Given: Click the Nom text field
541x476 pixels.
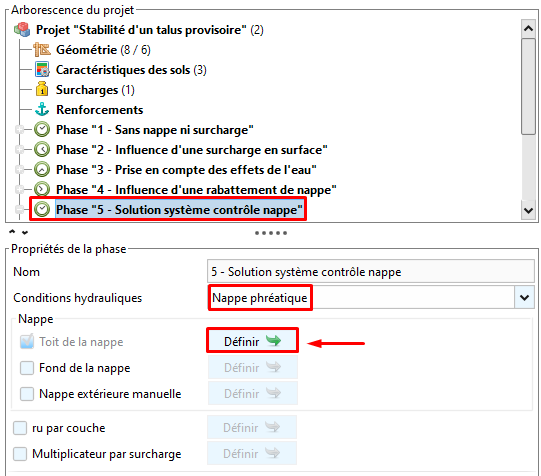Looking at the screenshot, I should (x=371, y=272).
